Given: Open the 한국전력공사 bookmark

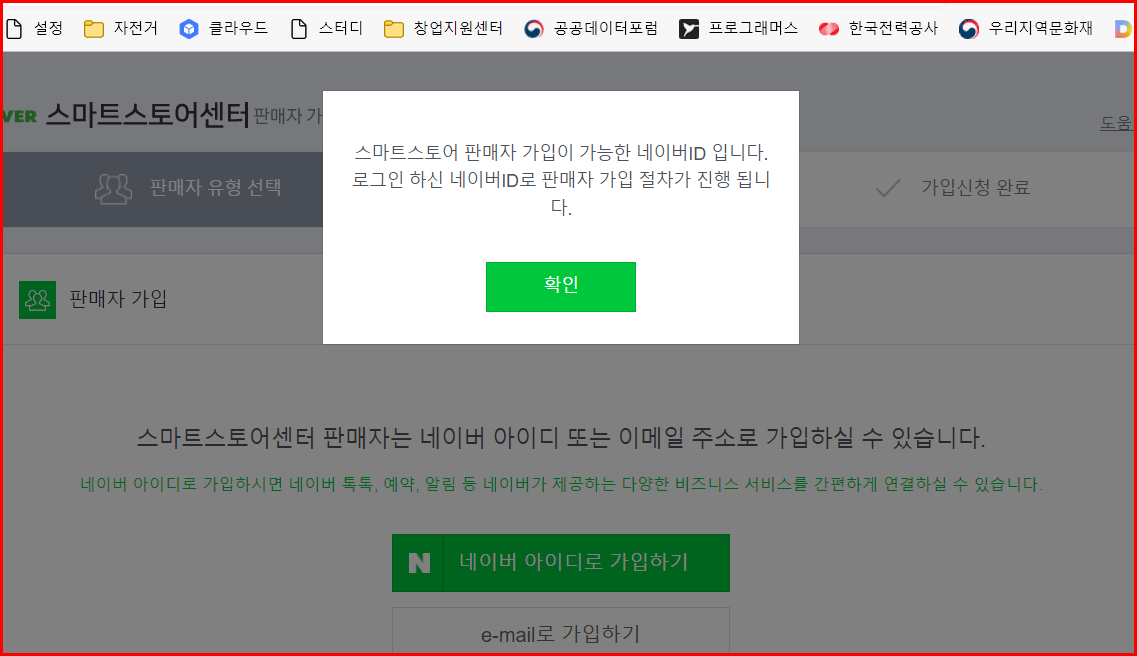Looking at the screenshot, I should click(x=878, y=28).
